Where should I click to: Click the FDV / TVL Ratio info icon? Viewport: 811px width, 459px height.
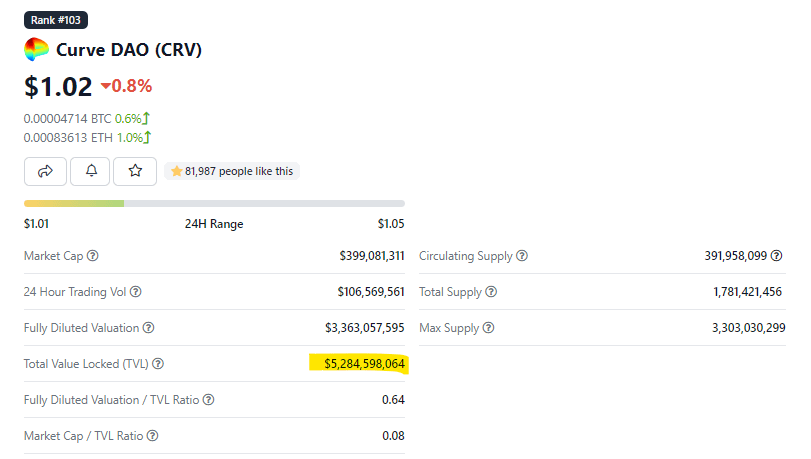coord(208,400)
